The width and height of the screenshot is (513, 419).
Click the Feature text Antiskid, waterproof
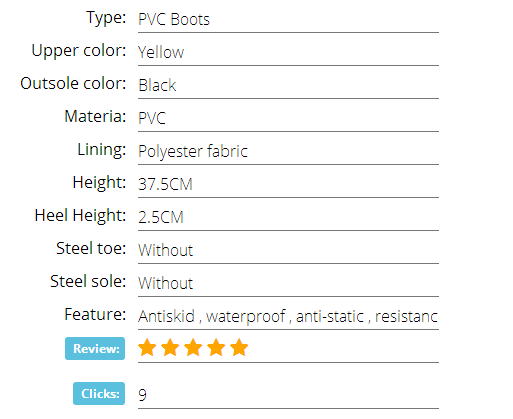(x=212, y=316)
